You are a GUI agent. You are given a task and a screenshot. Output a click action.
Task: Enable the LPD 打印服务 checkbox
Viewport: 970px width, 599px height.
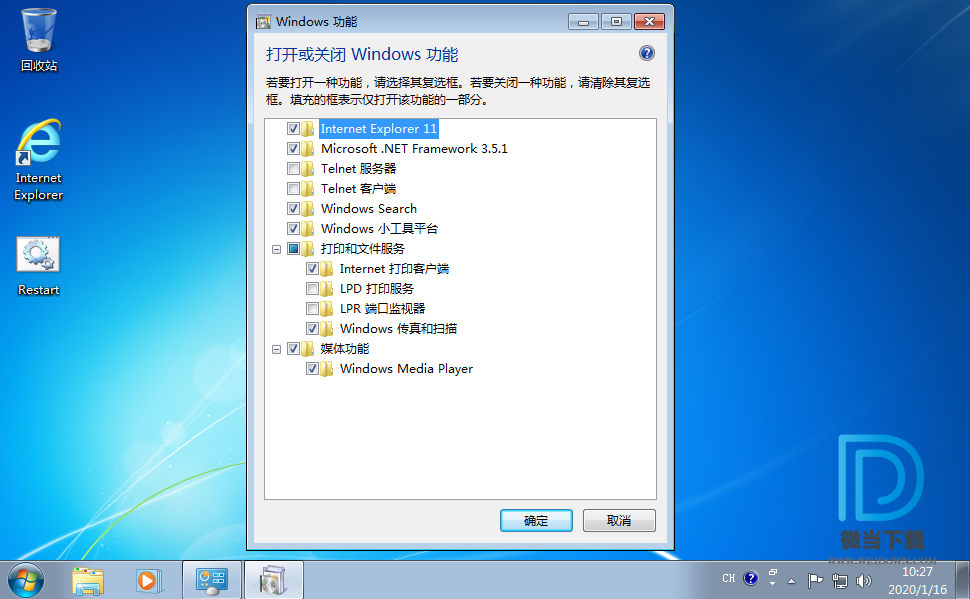pyautogui.click(x=312, y=288)
